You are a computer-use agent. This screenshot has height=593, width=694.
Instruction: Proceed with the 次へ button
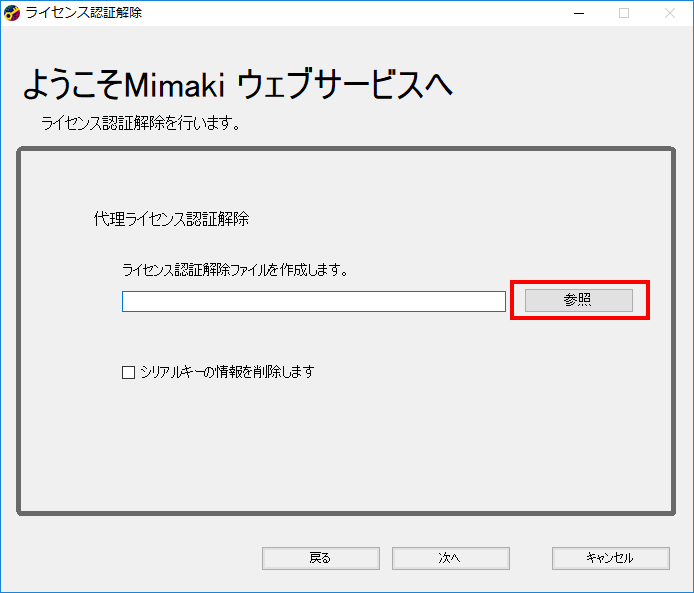tap(451, 558)
